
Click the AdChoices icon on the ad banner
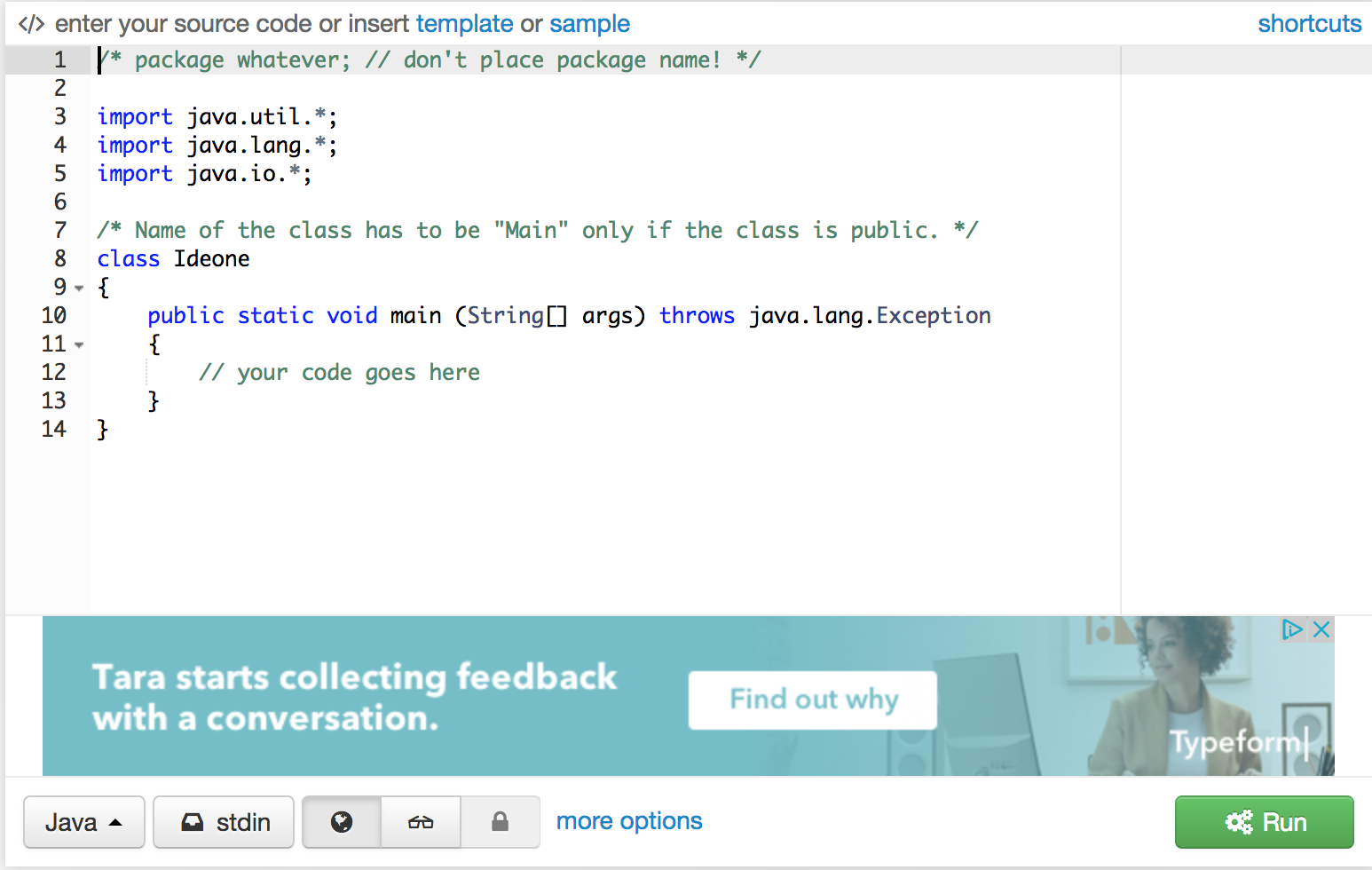click(1295, 629)
